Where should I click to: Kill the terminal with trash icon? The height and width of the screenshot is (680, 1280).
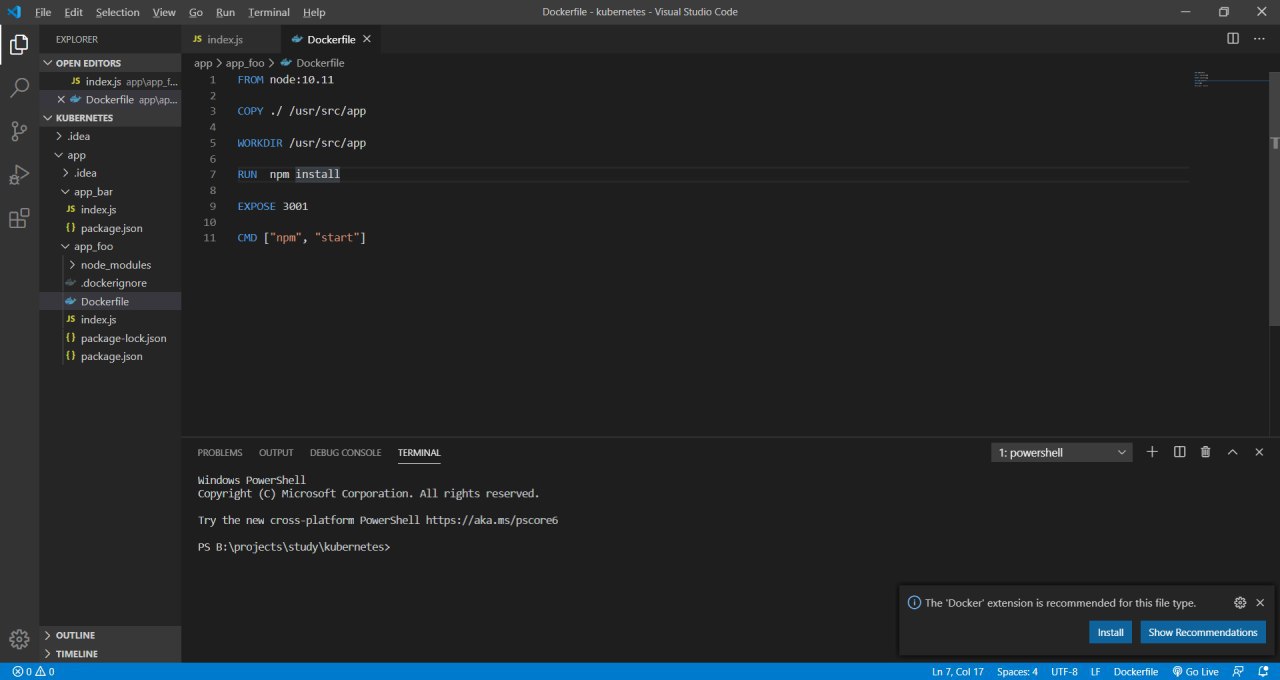tap(1205, 452)
